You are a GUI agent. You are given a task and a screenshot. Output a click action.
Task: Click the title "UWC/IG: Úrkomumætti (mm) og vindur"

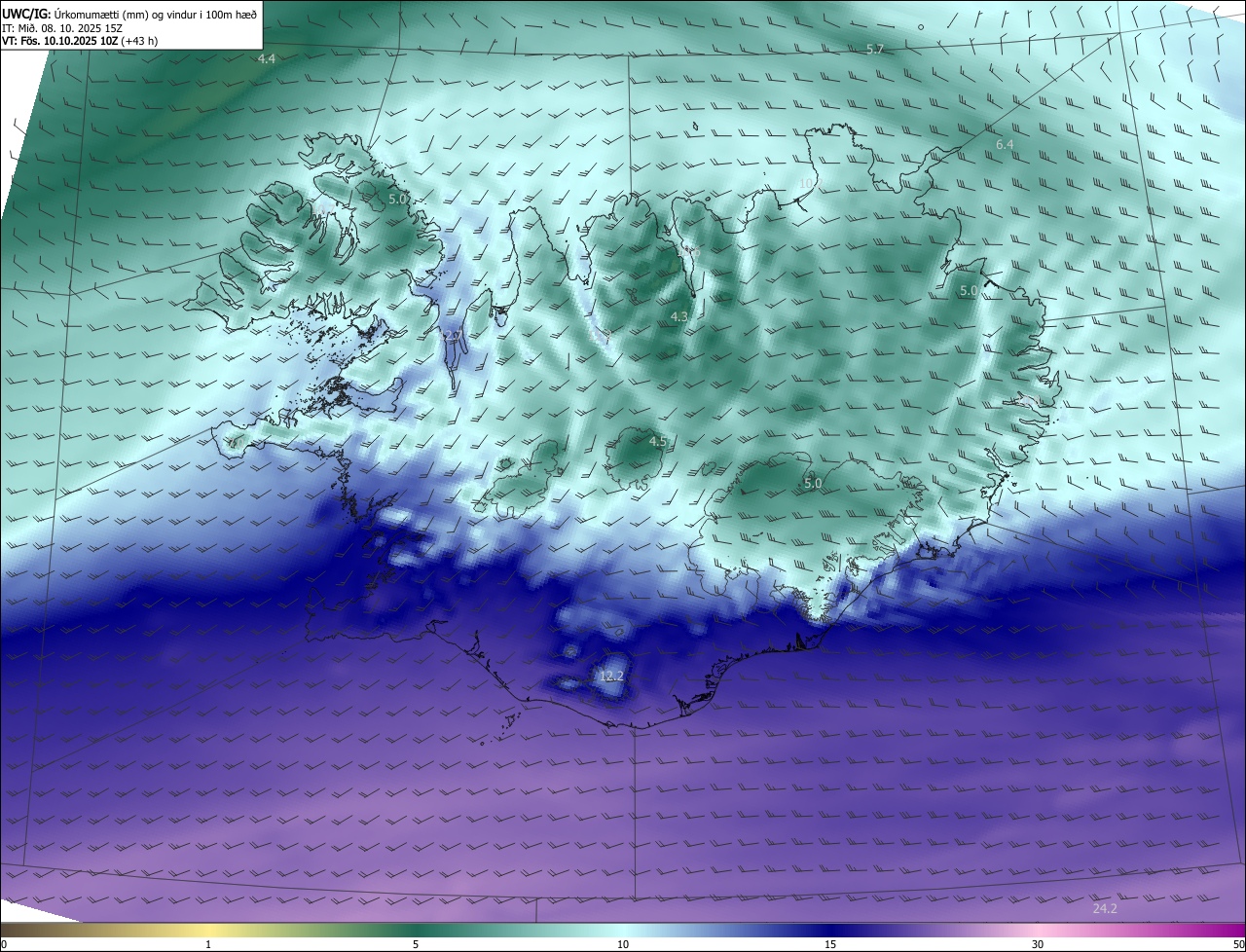pos(129,13)
